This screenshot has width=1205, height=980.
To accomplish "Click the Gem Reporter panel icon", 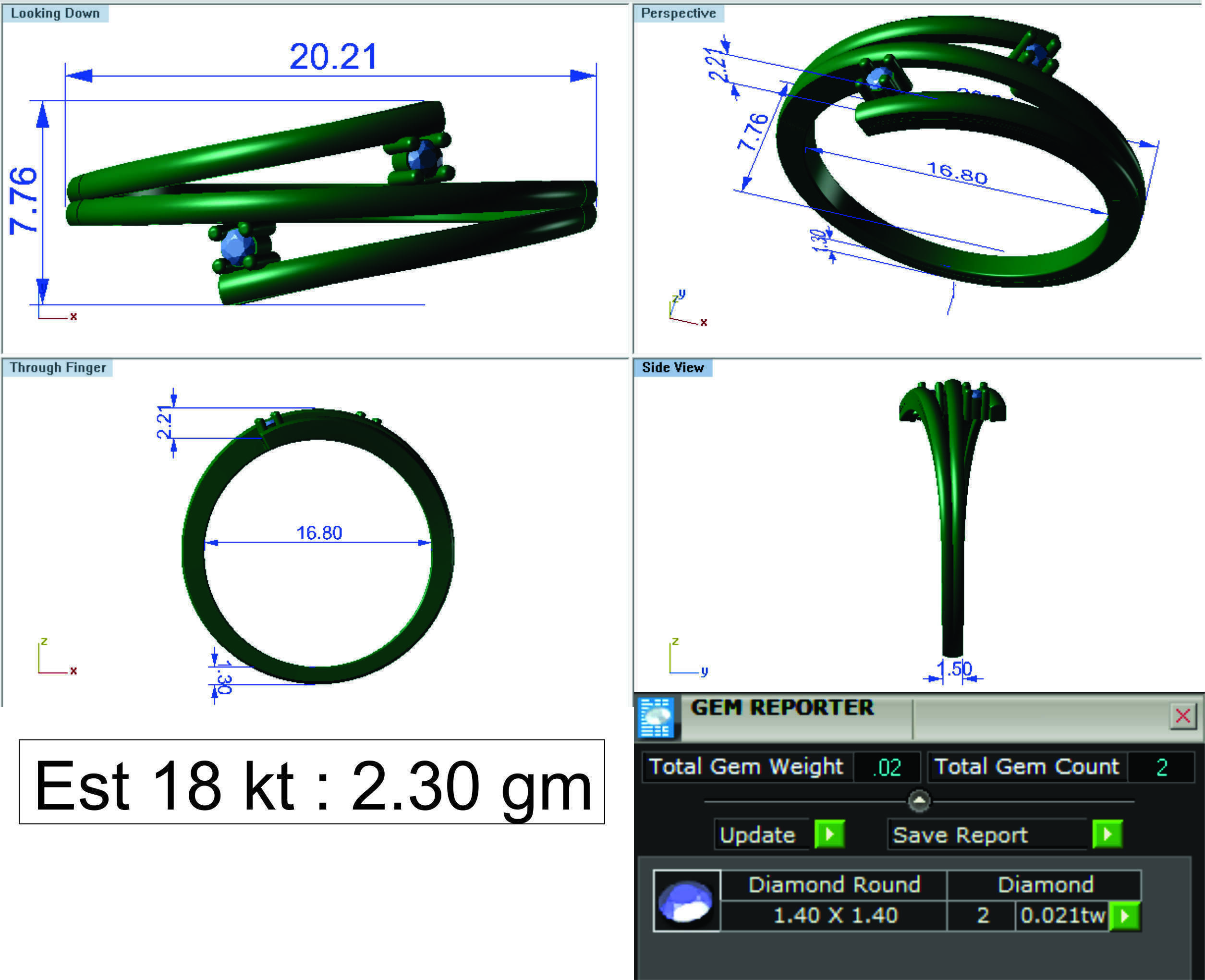I will [656, 717].
